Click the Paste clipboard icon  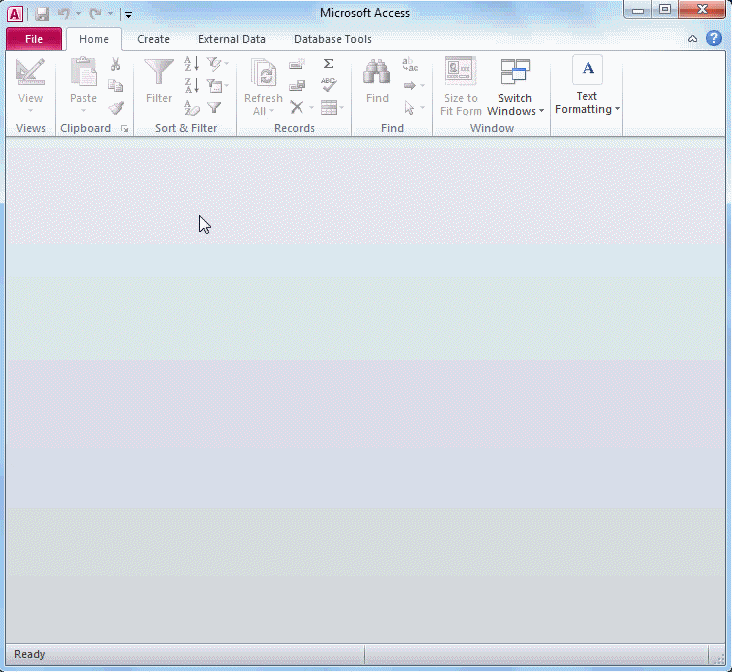(x=84, y=72)
